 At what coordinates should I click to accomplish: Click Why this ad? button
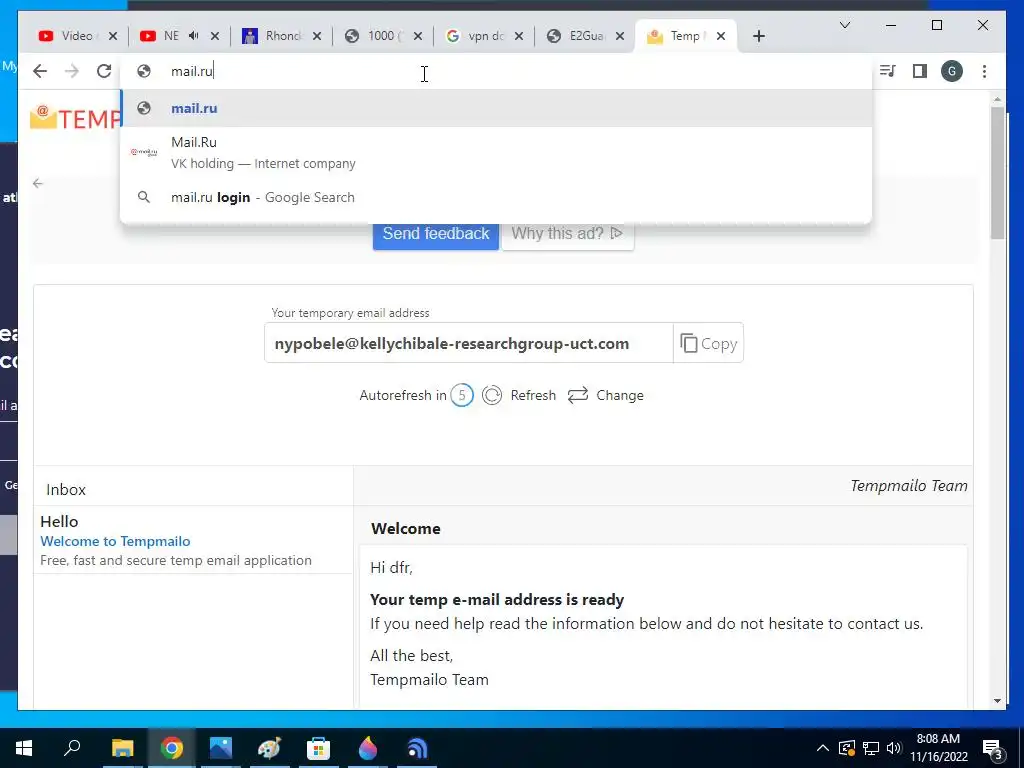pos(568,234)
